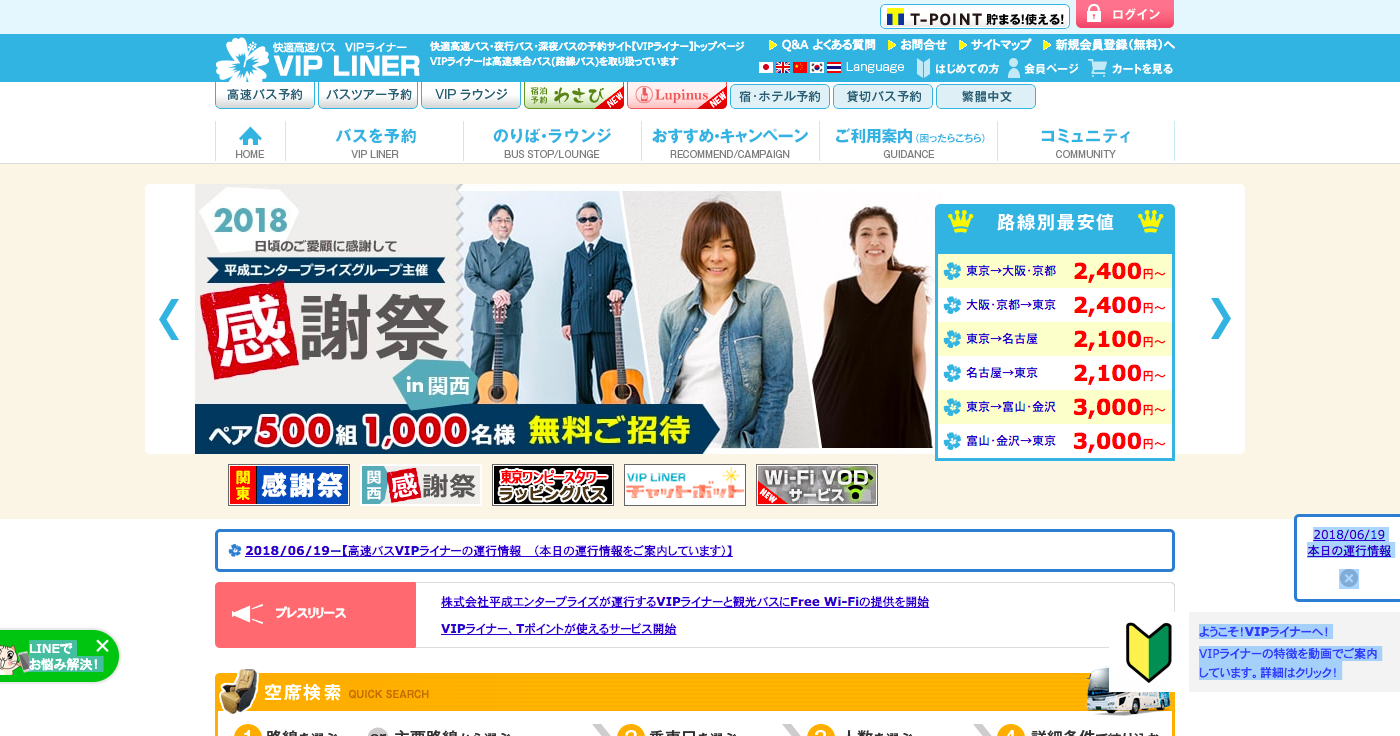Click the 感謝祭 main banner
This screenshot has height=736, width=1400.
coord(563,319)
